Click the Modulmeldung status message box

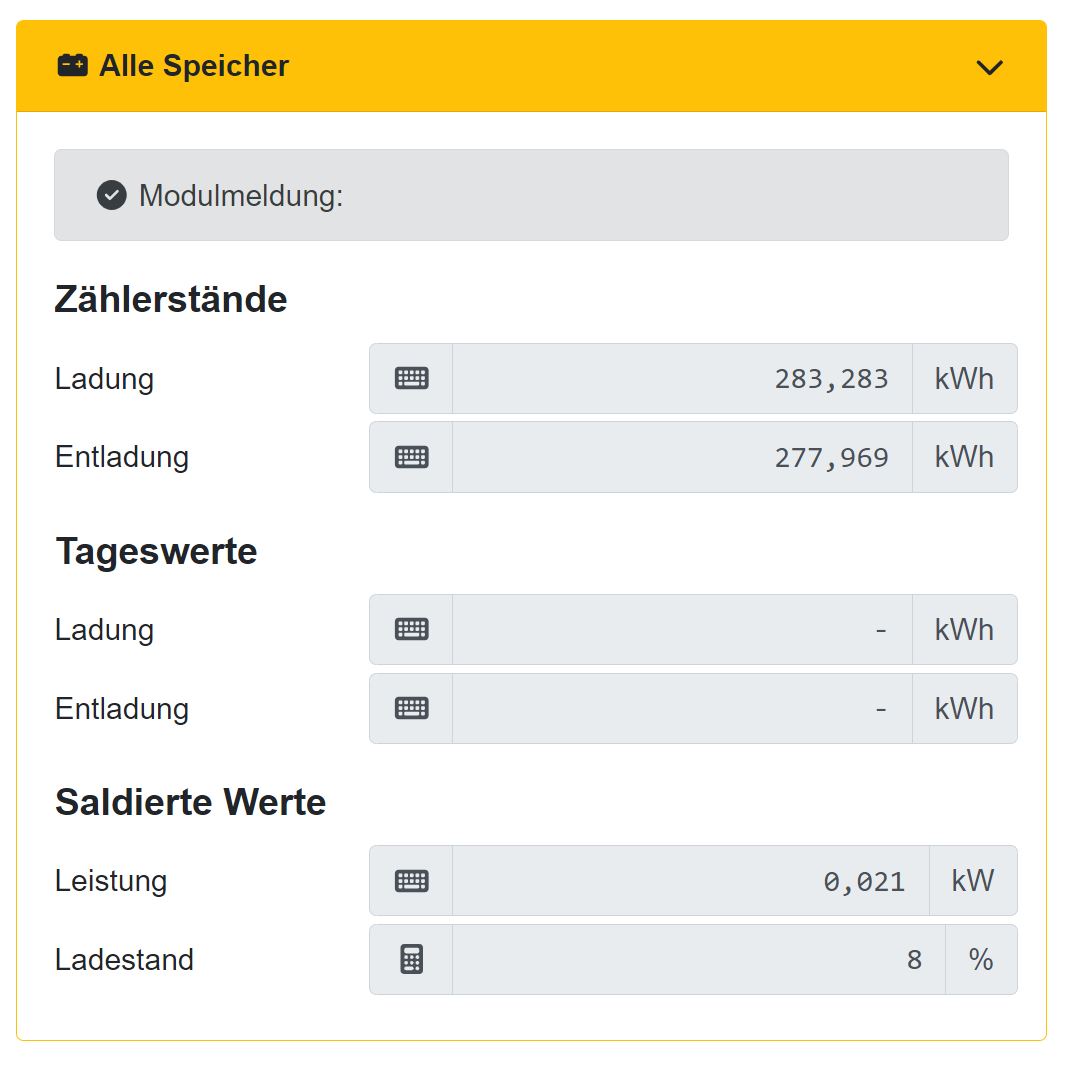[x=531, y=195]
